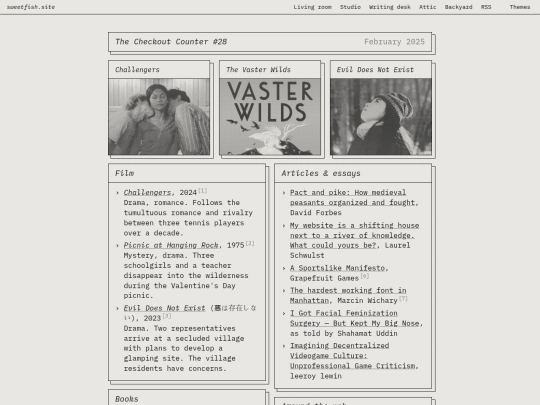The width and height of the screenshot is (540, 405).
Task: Open the Studio nav item
Action: pos(350,7)
